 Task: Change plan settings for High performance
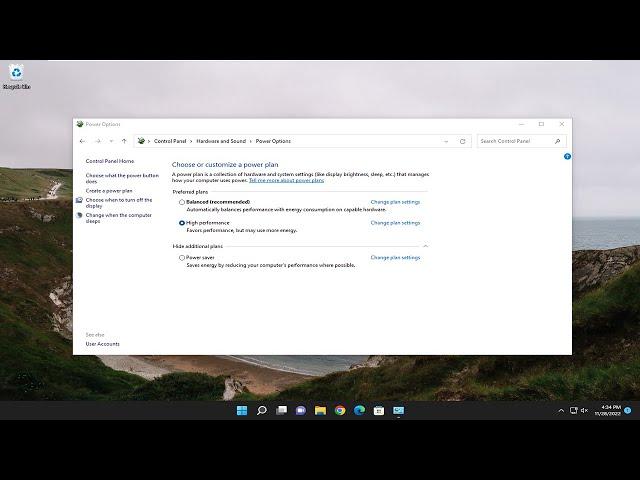click(x=395, y=223)
